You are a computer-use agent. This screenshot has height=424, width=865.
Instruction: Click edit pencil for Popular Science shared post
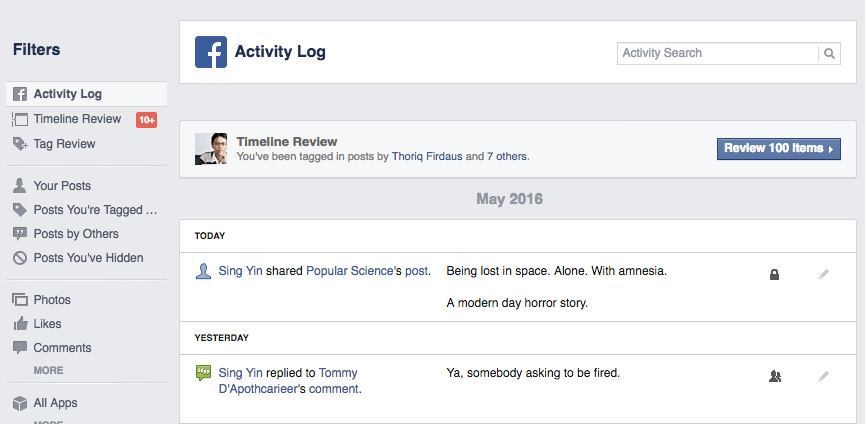(824, 274)
